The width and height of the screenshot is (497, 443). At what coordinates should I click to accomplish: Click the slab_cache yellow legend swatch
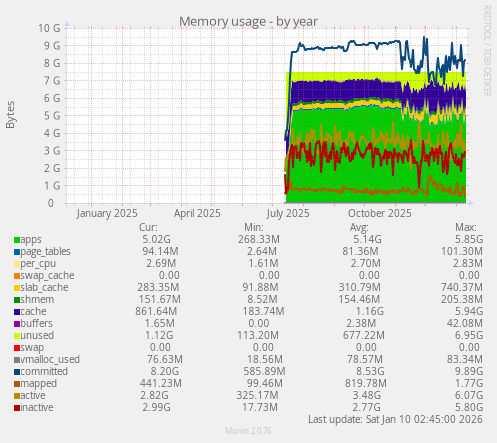[17, 288]
